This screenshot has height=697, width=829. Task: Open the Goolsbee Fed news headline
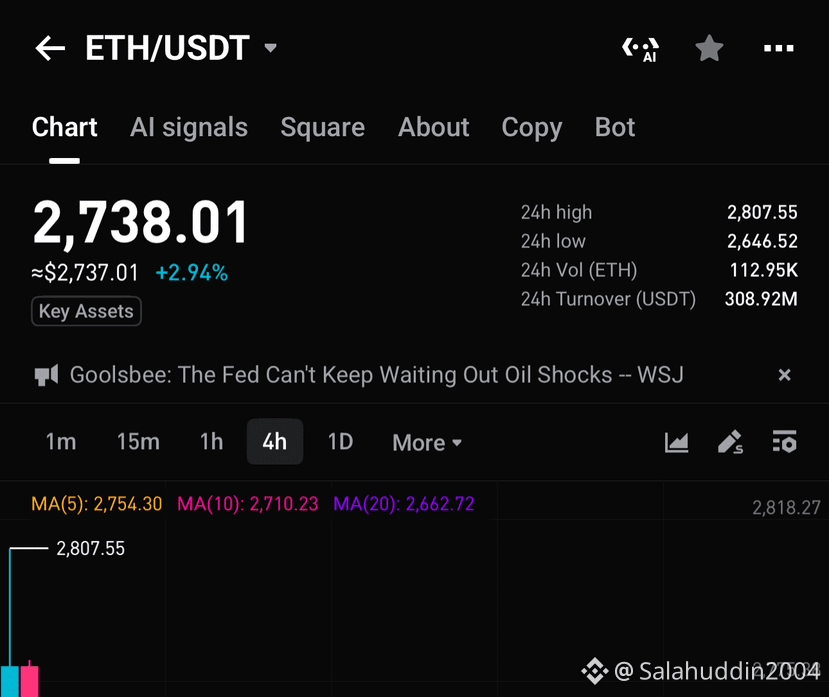[x=376, y=375]
